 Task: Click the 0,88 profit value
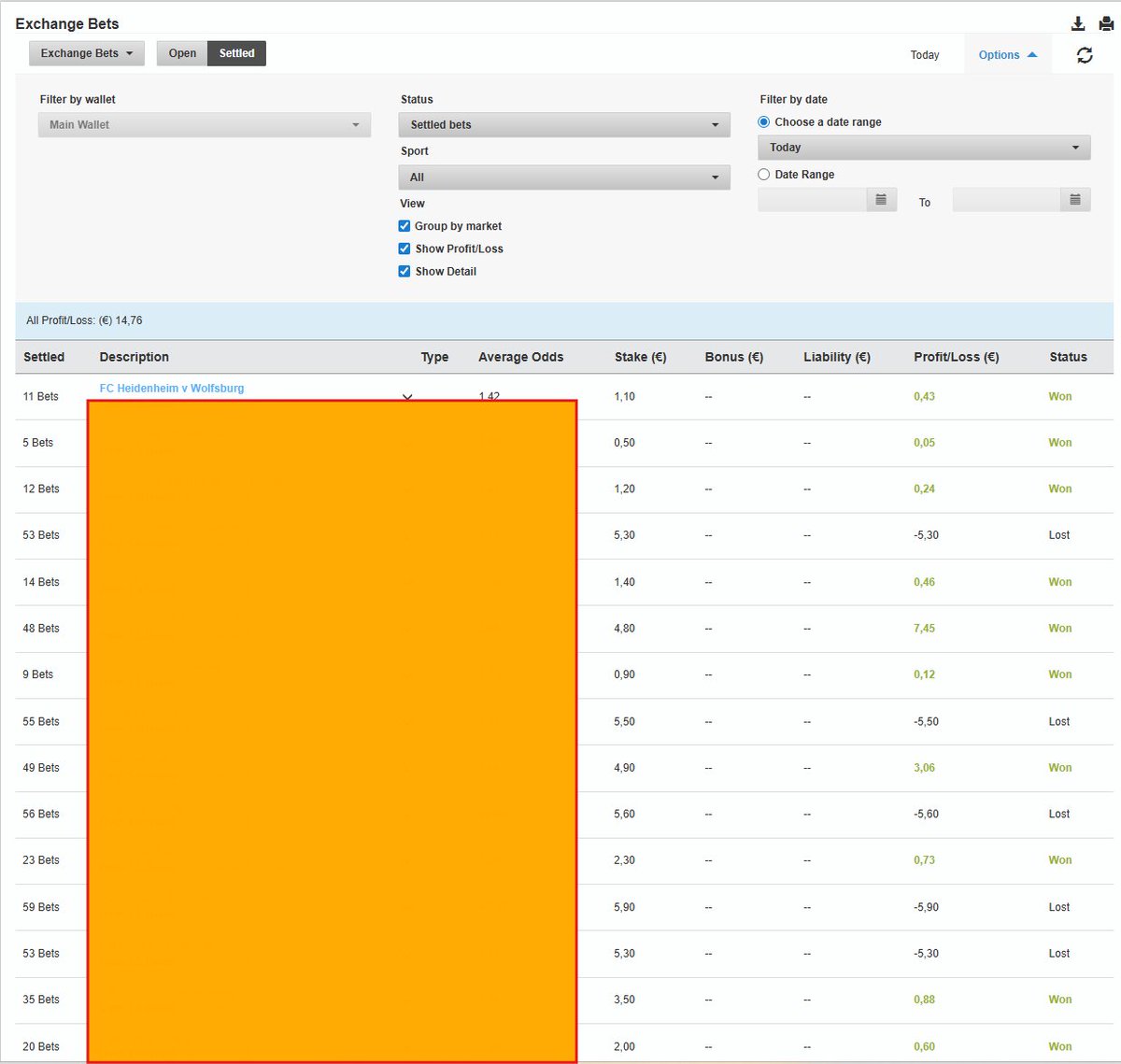924,1000
